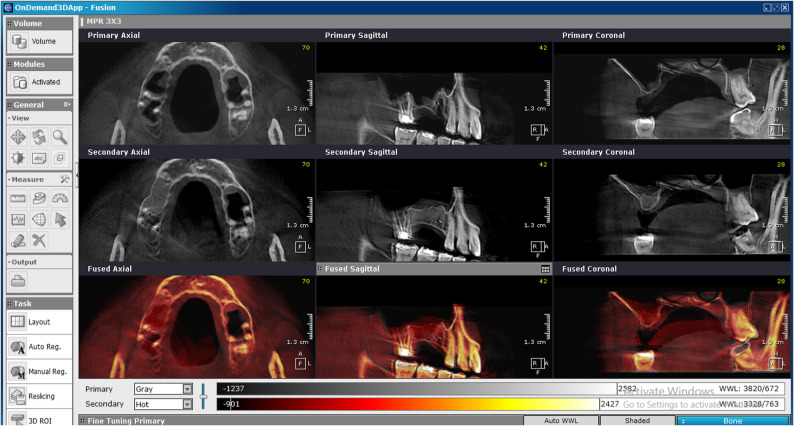Select the Ruler measurement tool
The height and width of the screenshot is (426, 794).
tap(18, 199)
